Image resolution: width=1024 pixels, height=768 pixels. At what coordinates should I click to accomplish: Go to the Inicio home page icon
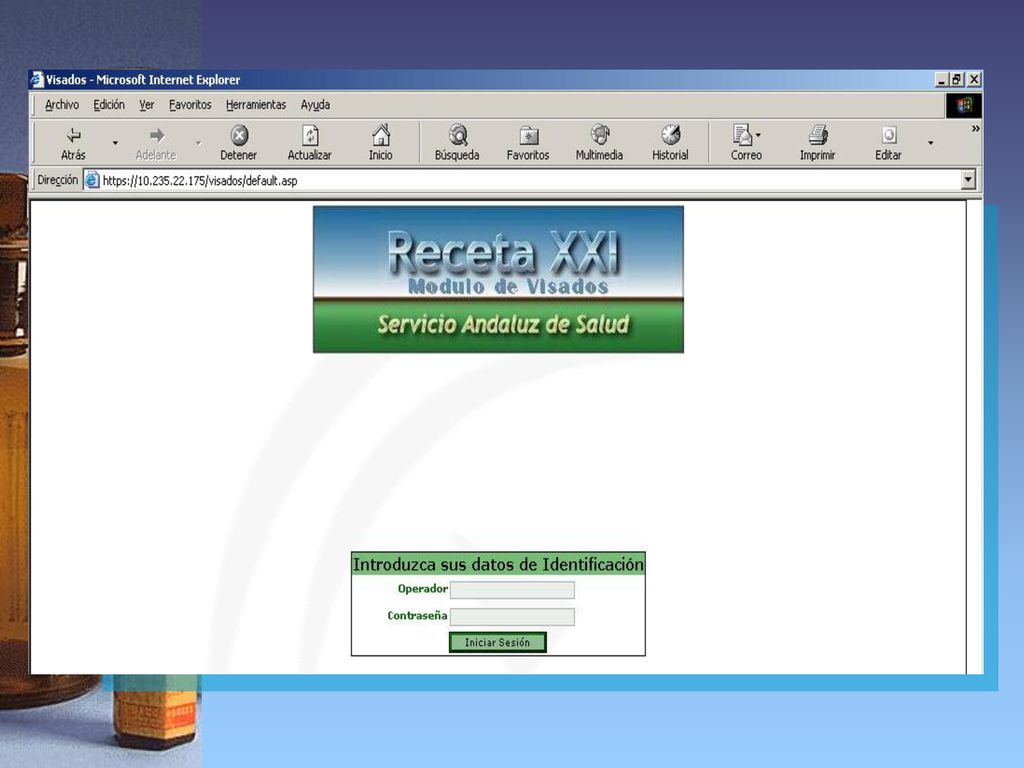tap(381, 135)
